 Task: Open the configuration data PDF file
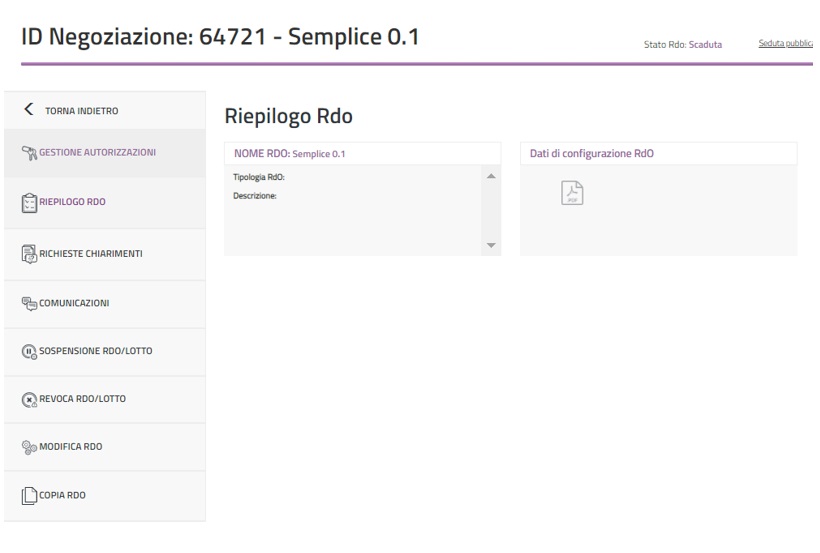(570, 193)
